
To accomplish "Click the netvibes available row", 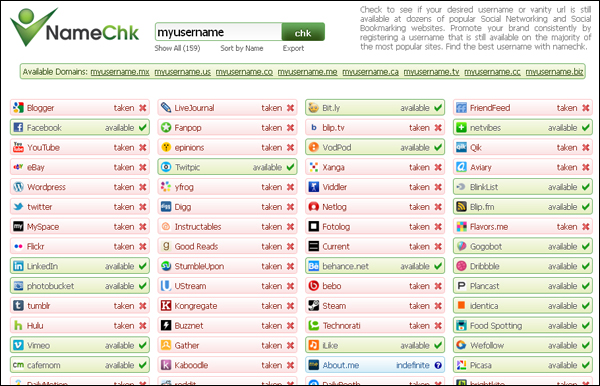I will [x=523, y=127].
